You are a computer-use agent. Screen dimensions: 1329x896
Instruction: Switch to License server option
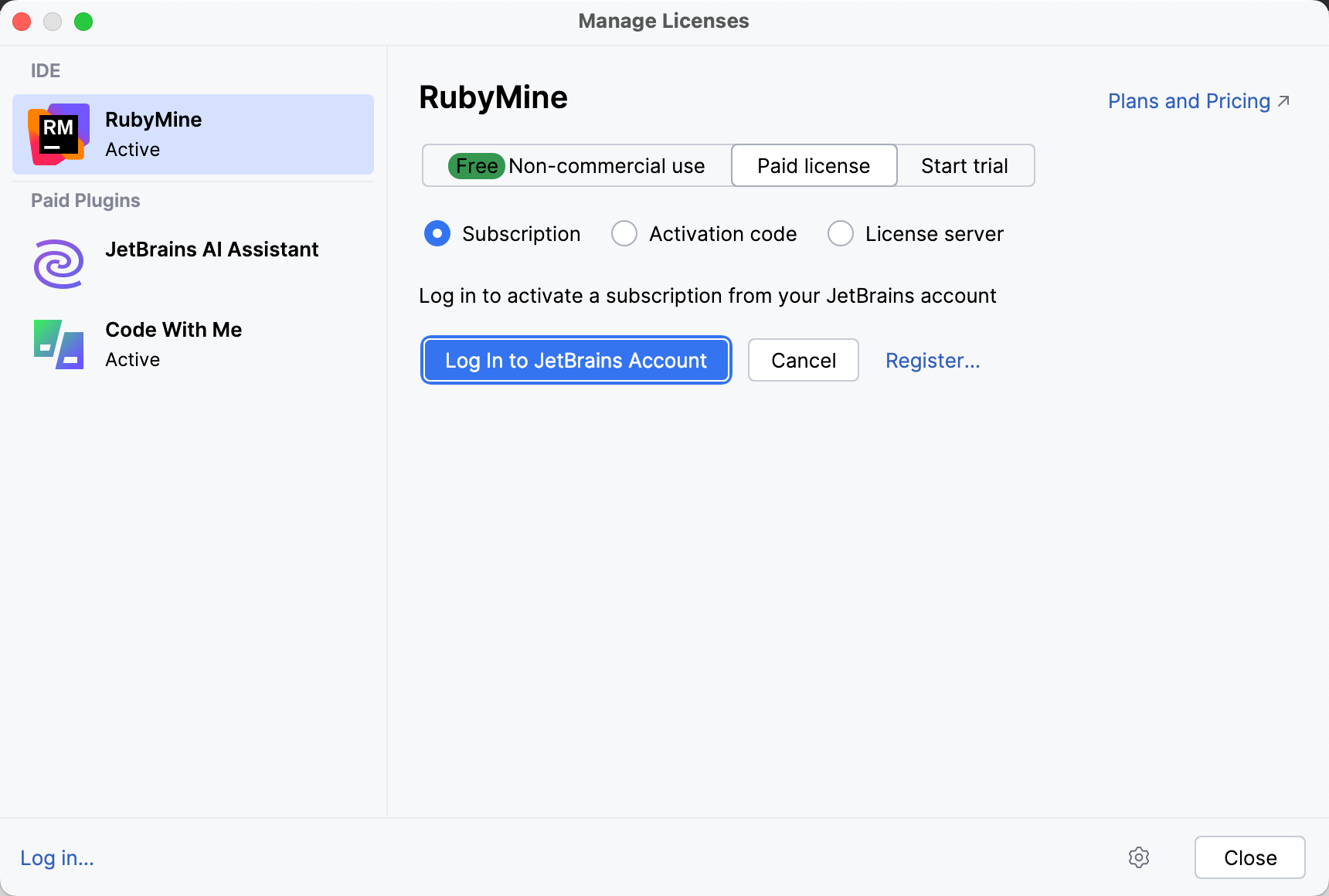pos(840,233)
